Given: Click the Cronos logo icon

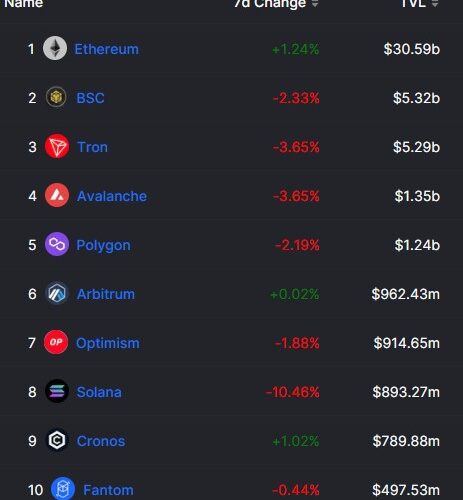Looking at the screenshot, I should click(57, 440).
